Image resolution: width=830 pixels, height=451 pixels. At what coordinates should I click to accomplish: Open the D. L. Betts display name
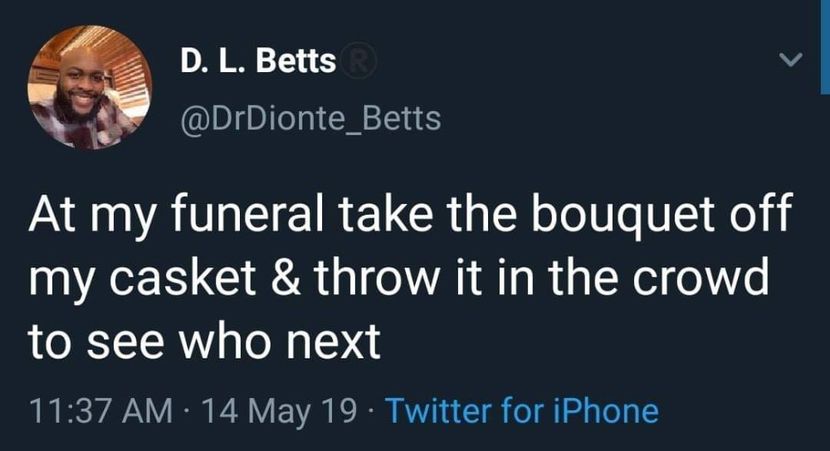tap(257, 62)
